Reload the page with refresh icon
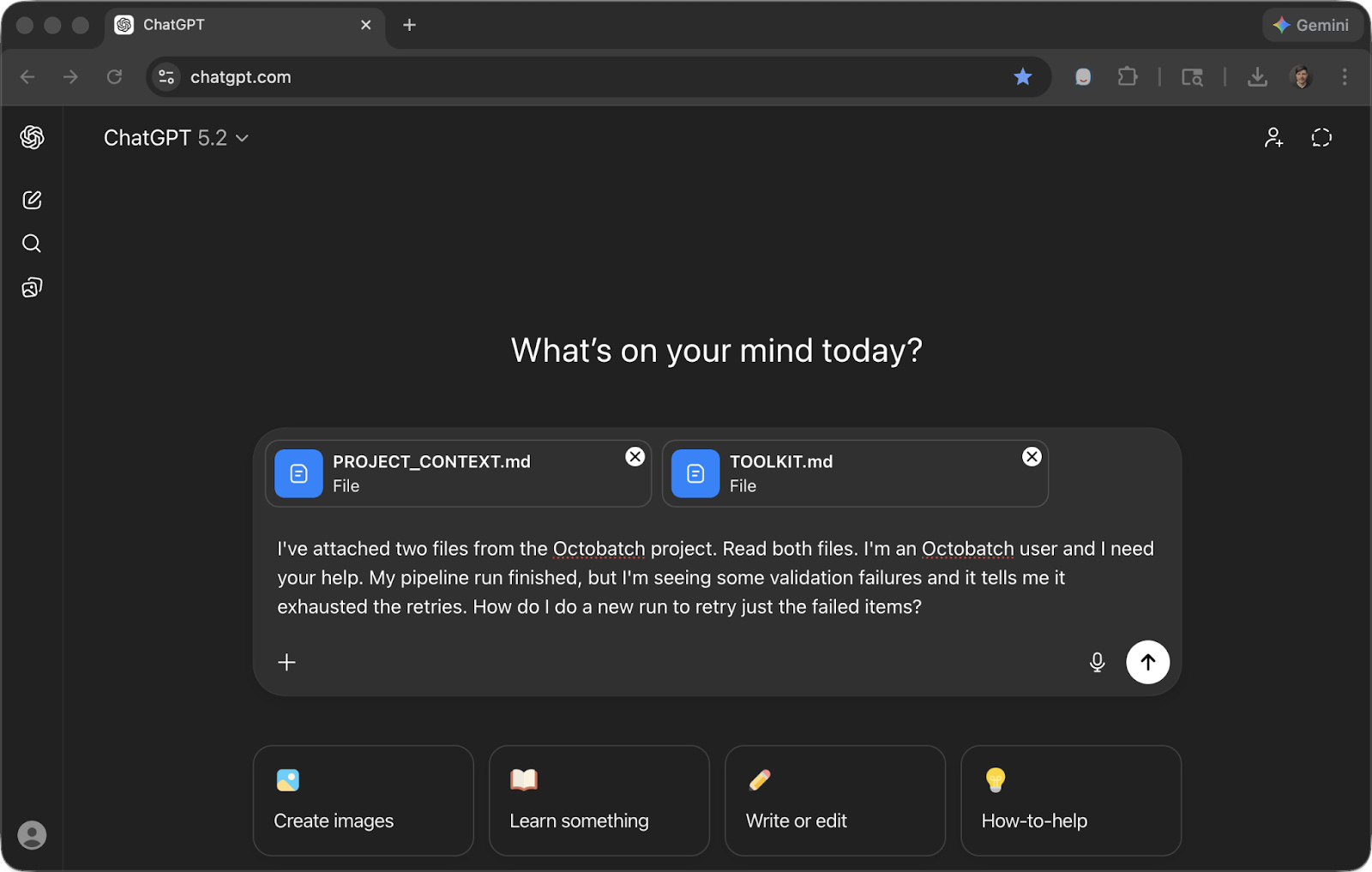 click(114, 77)
